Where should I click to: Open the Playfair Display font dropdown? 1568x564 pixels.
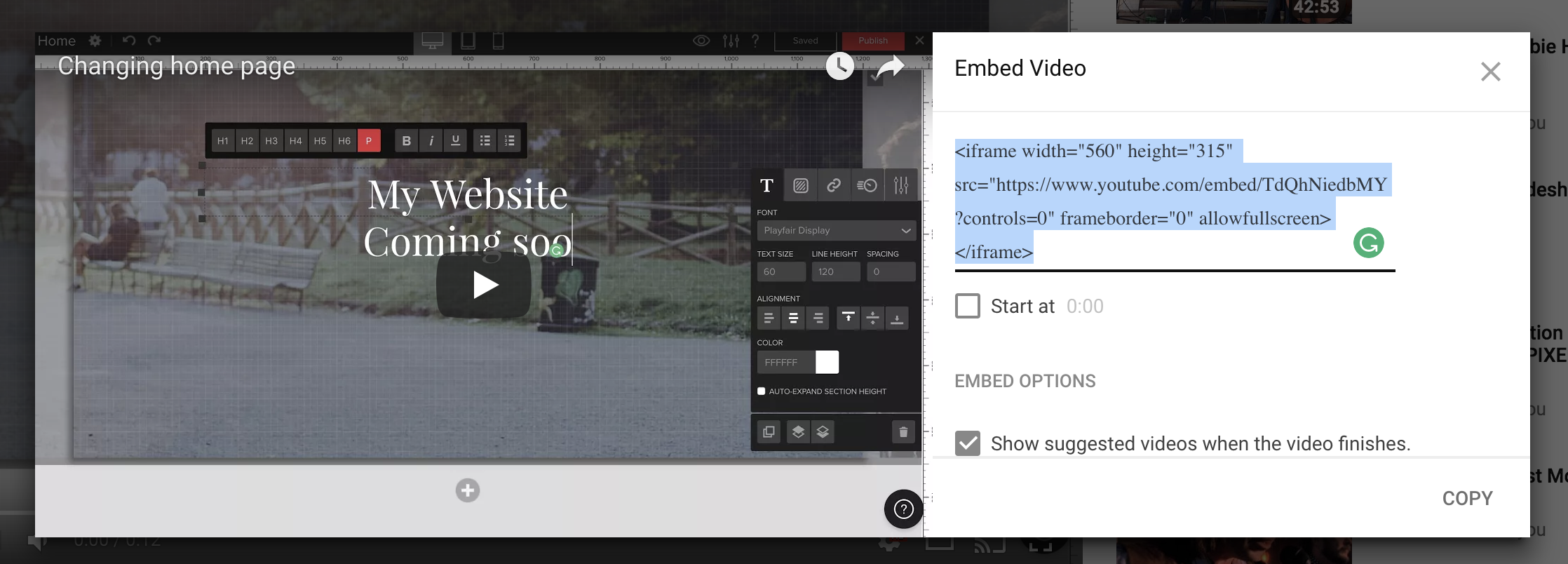pos(836,230)
